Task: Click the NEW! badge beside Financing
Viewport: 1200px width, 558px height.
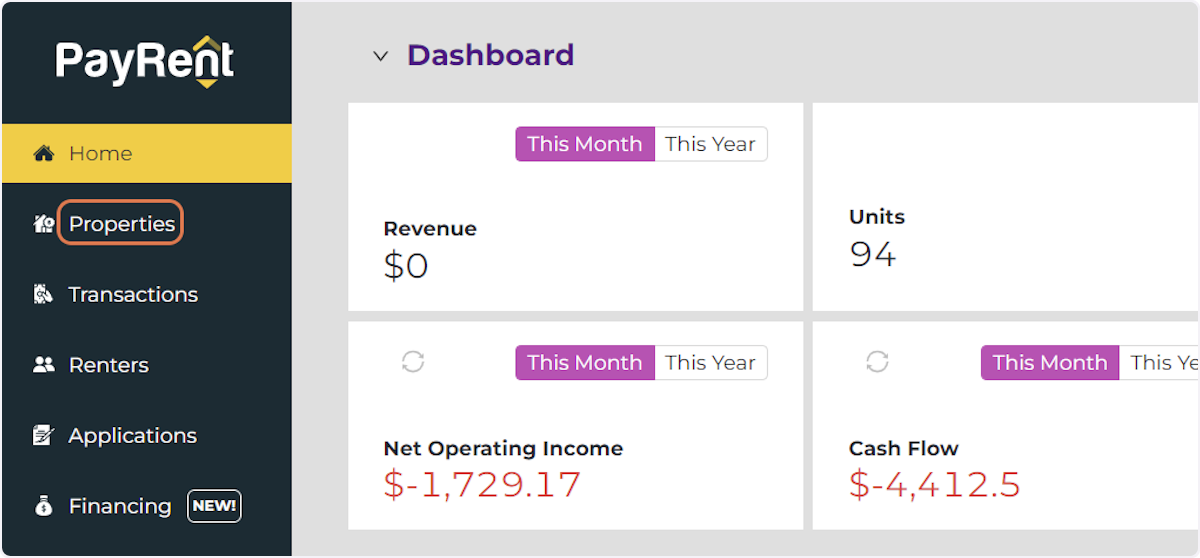Action: (x=214, y=506)
